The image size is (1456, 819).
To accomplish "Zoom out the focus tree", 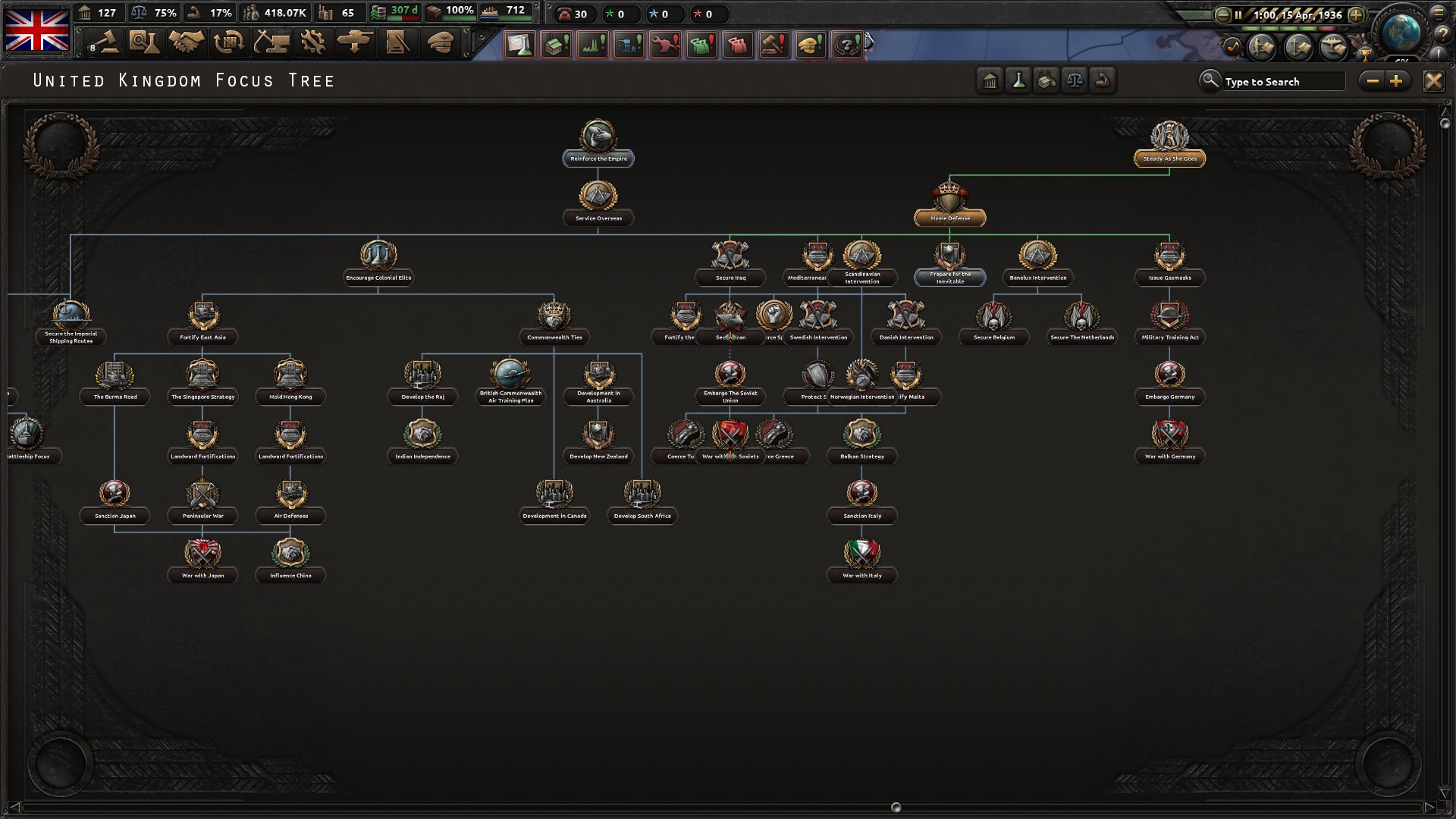I will pos(1373,80).
